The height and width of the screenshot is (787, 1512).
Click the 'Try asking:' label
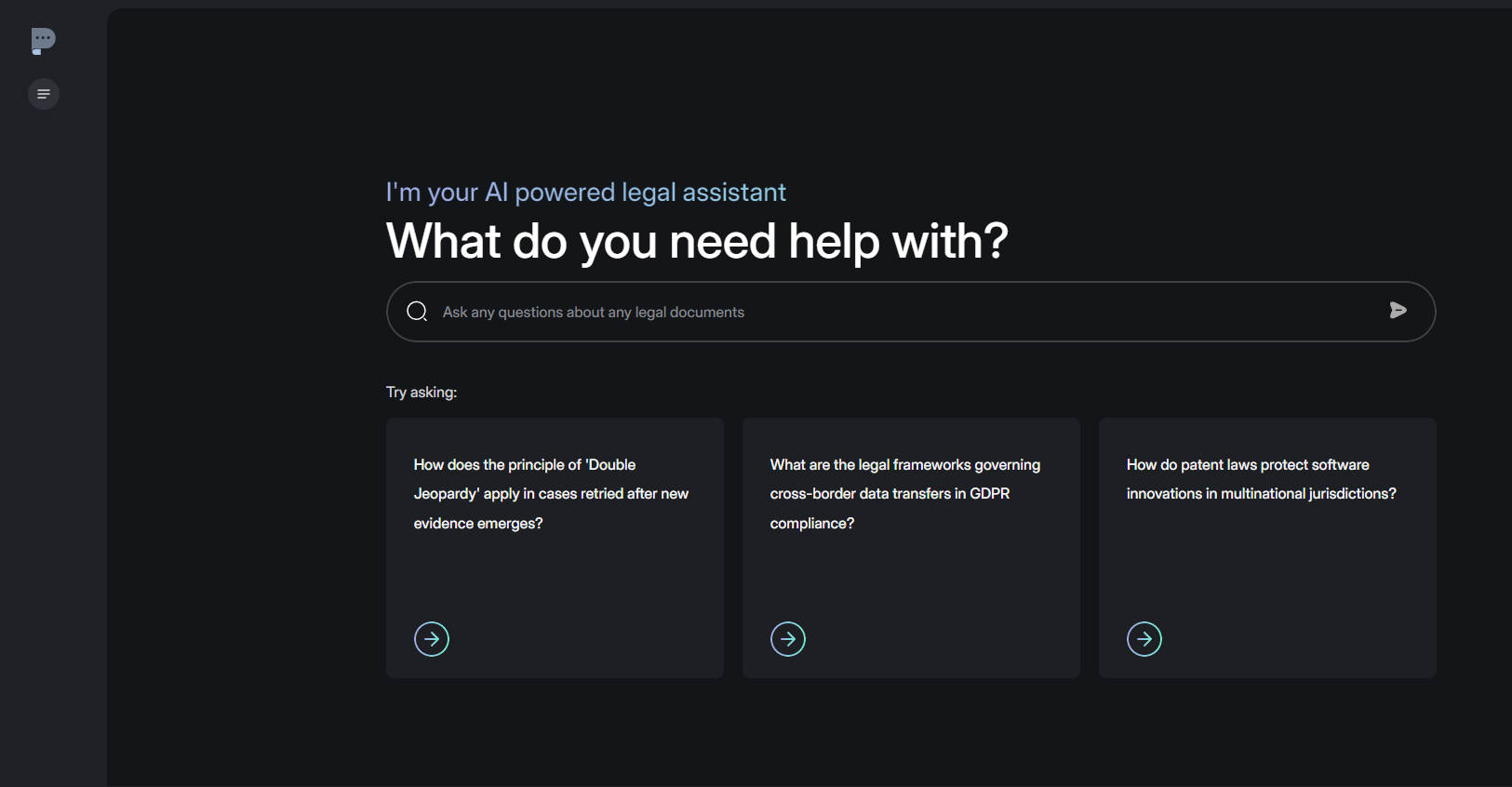pyautogui.click(x=421, y=393)
